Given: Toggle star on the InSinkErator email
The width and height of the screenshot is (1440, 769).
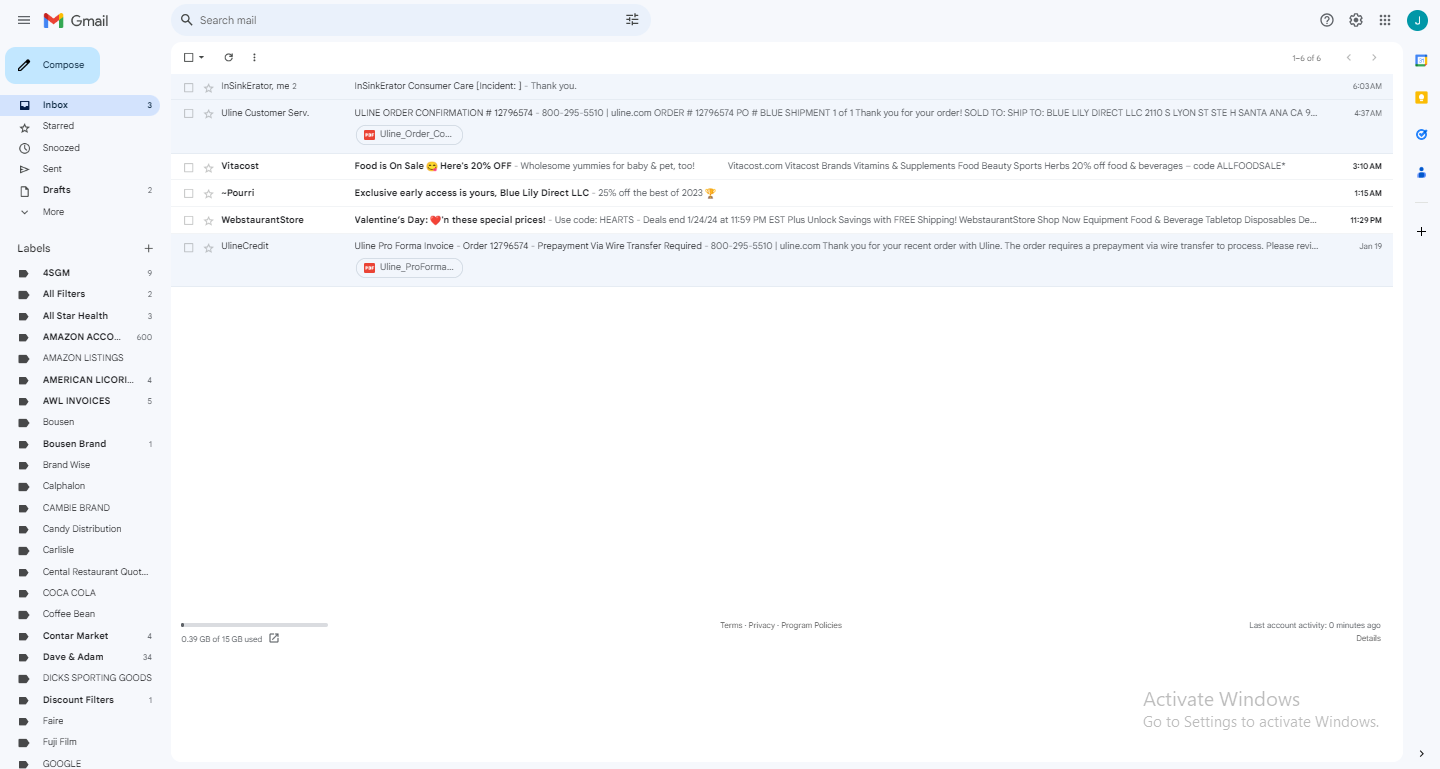Looking at the screenshot, I should (208, 87).
